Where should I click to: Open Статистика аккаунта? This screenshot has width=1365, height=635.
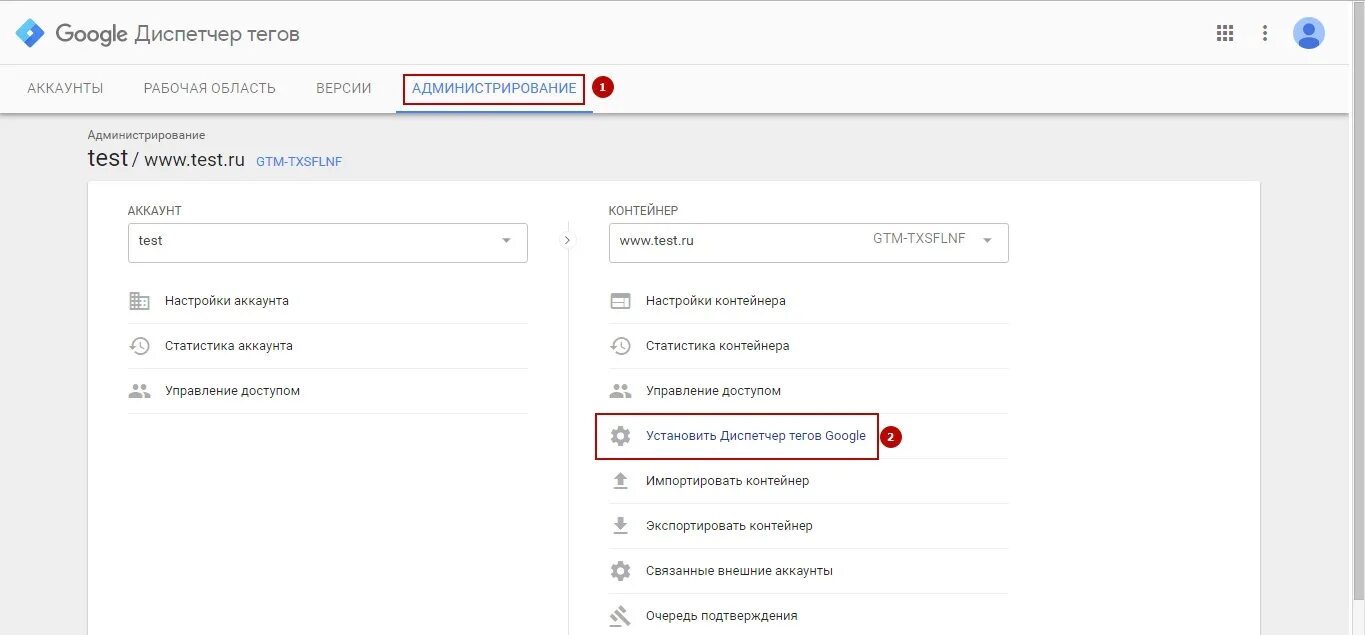pos(229,346)
